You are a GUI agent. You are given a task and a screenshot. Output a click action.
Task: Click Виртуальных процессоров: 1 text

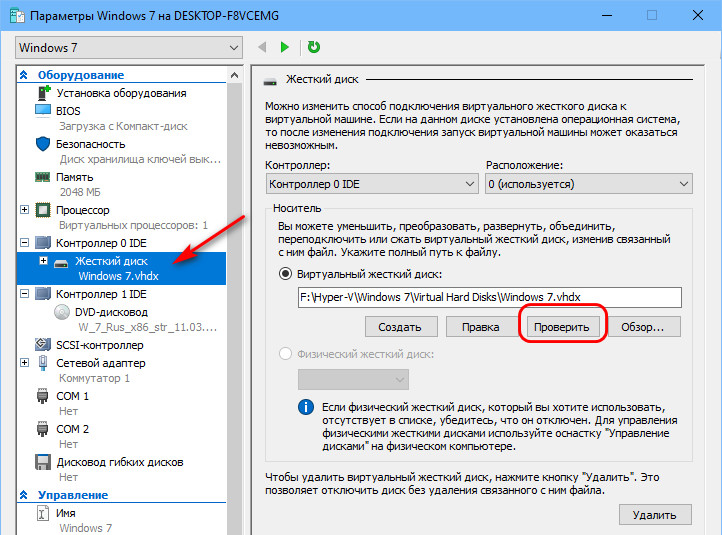point(133,225)
